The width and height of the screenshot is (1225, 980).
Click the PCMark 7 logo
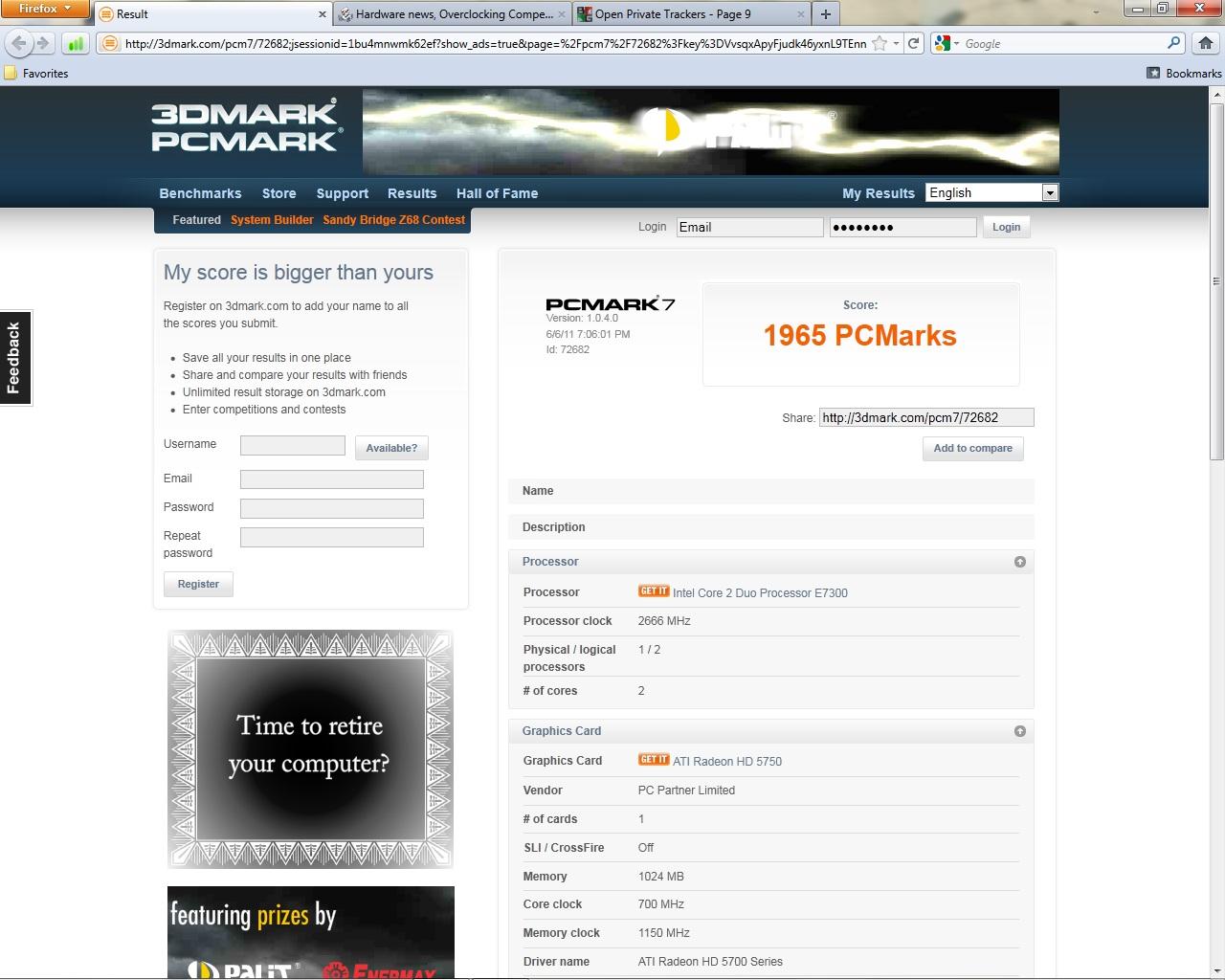click(x=610, y=303)
